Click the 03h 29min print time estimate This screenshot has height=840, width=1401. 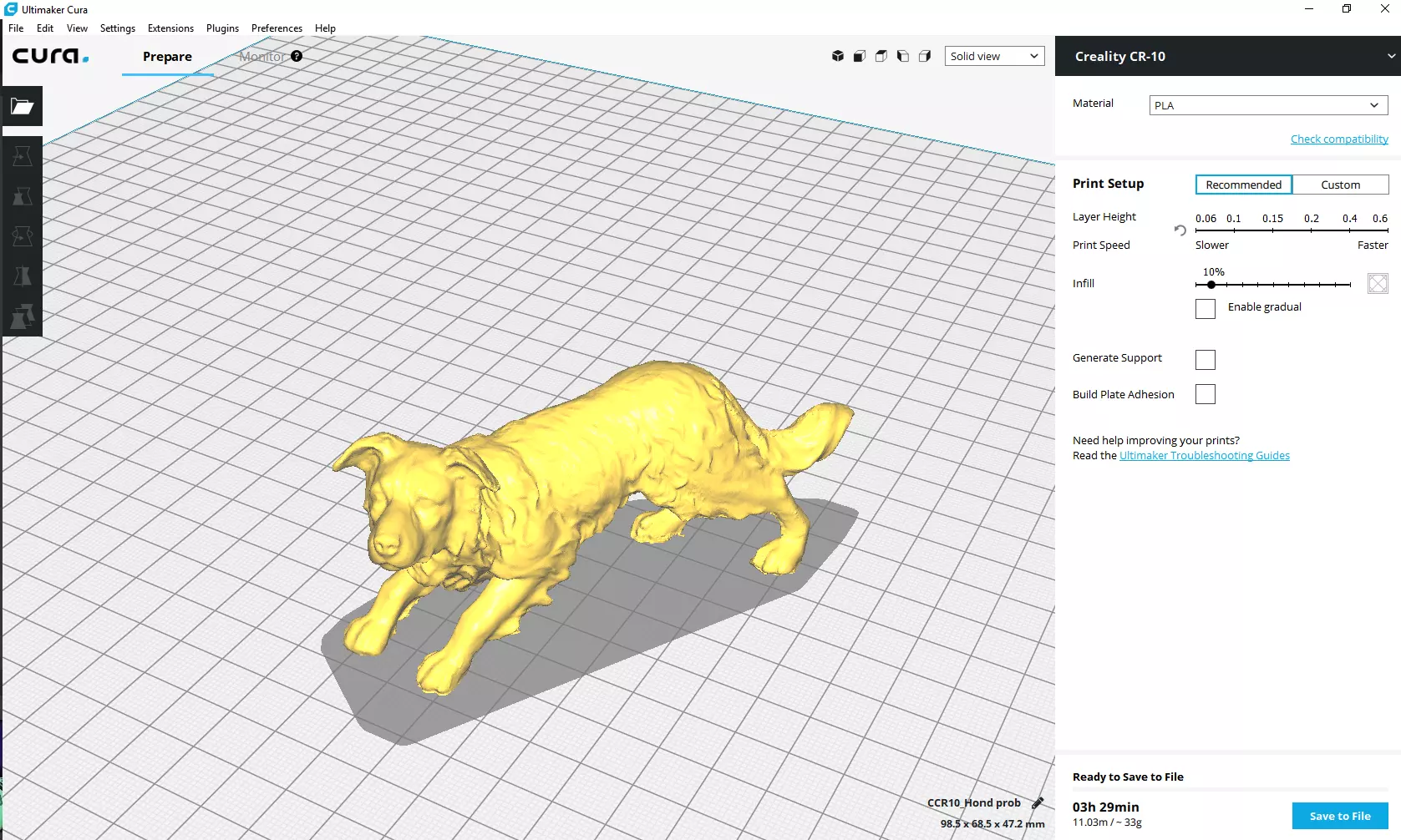(1105, 807)
